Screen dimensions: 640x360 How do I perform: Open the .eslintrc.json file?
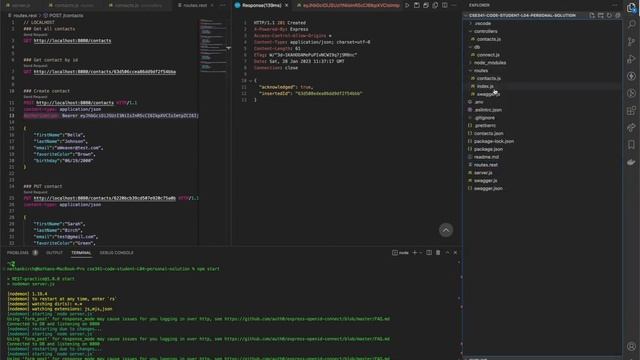pyautogui.click(x=488, y=110)
